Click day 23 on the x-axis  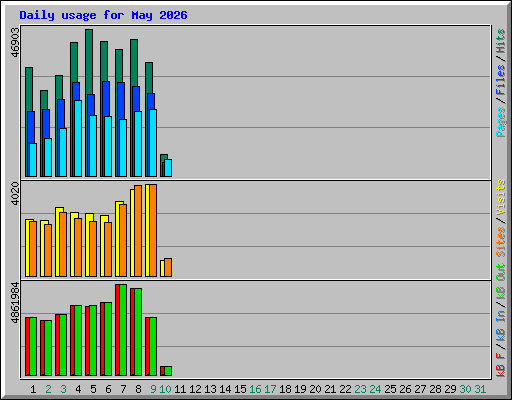360,389
